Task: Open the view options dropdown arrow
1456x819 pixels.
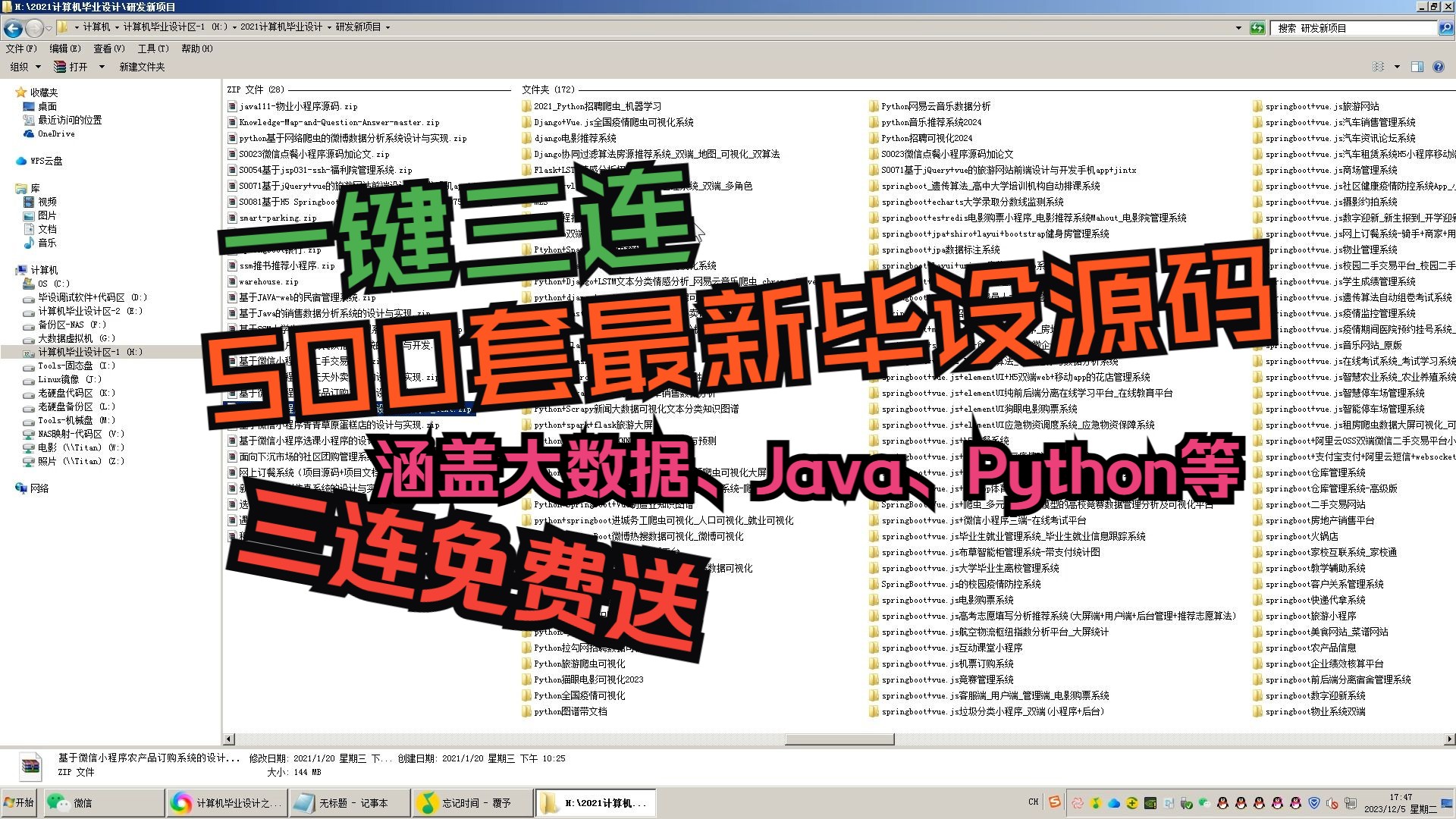Action: click(x=1397, y=67)
